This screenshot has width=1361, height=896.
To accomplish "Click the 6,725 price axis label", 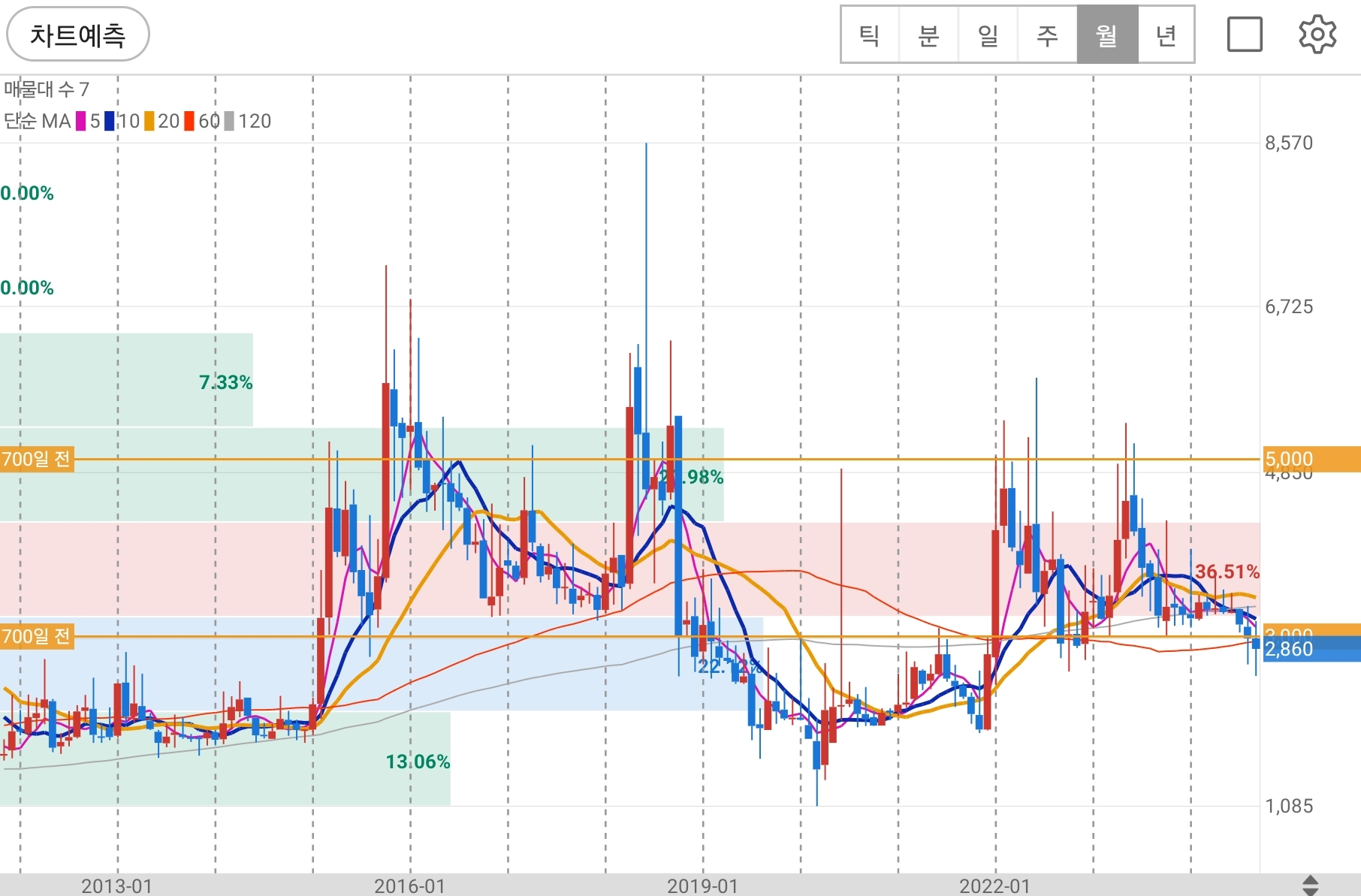I will coord(1289,306).
